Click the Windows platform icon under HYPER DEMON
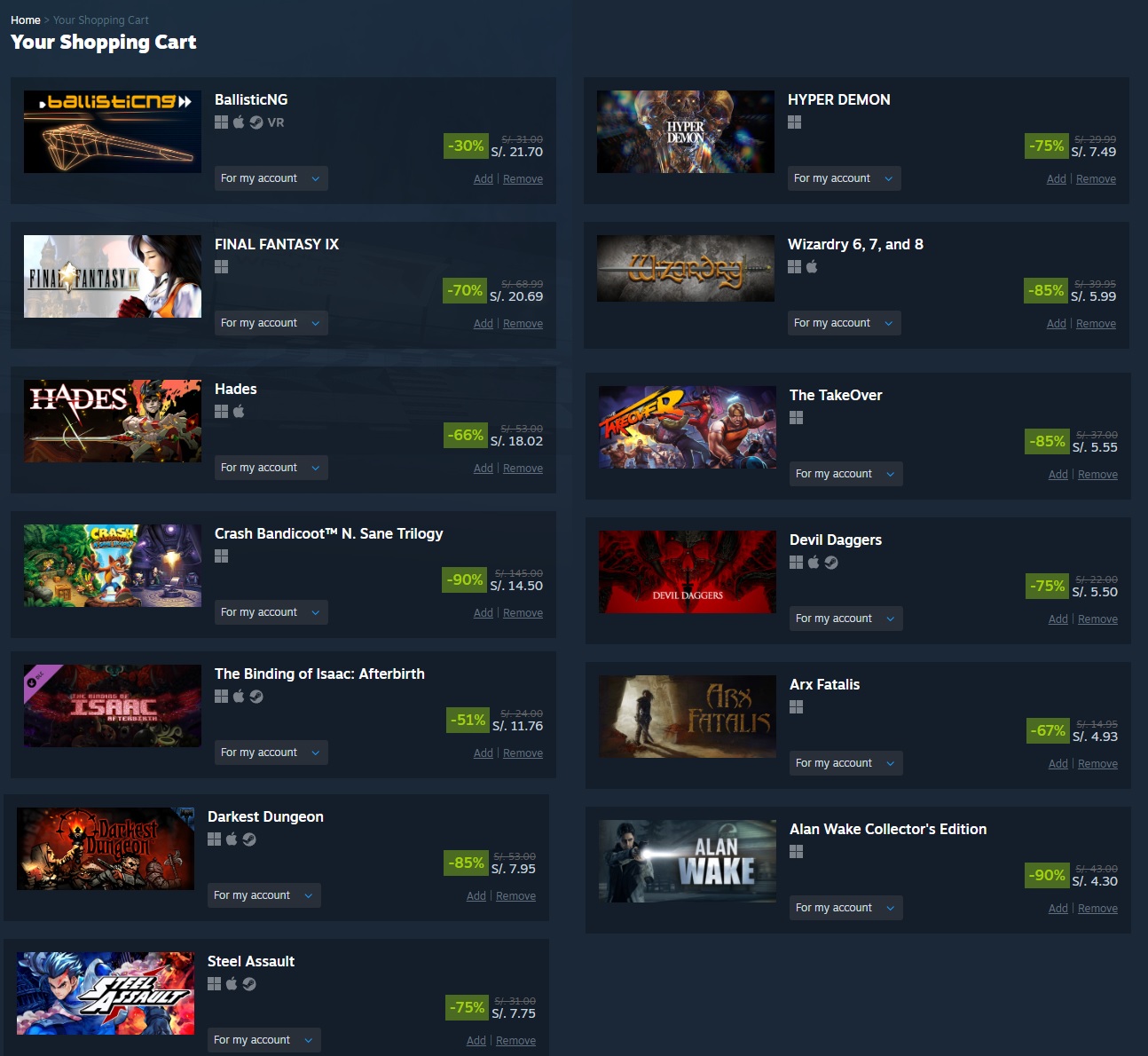The width and height of the screenshot is (1148, 1056). [794, 122]
